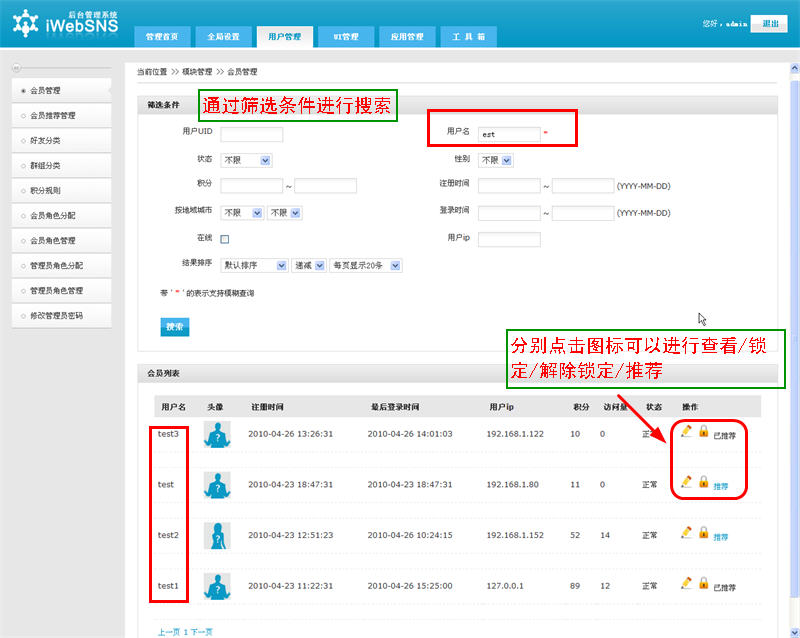
Task: Switch to the 应用管理 tab
Action: (407, 37)
